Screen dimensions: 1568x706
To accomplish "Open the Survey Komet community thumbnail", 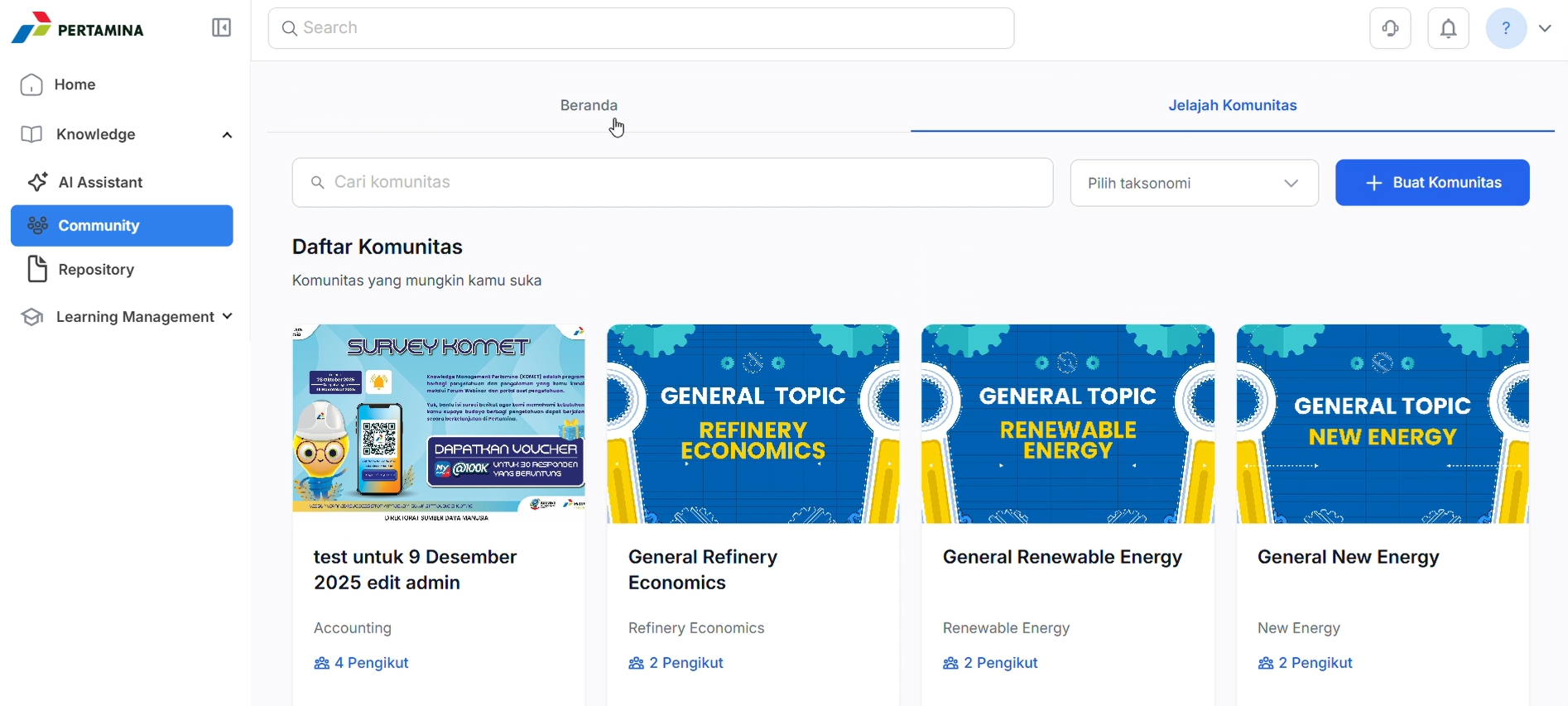I will [438, 424].
